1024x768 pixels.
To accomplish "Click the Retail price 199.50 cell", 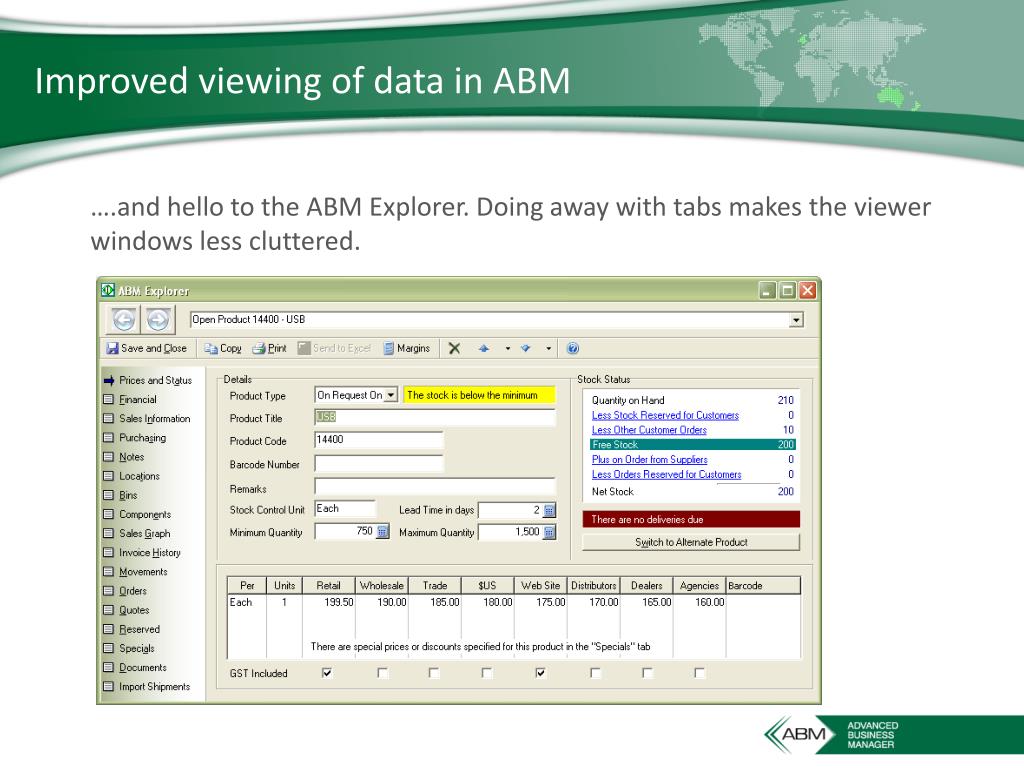I will 329,602.
